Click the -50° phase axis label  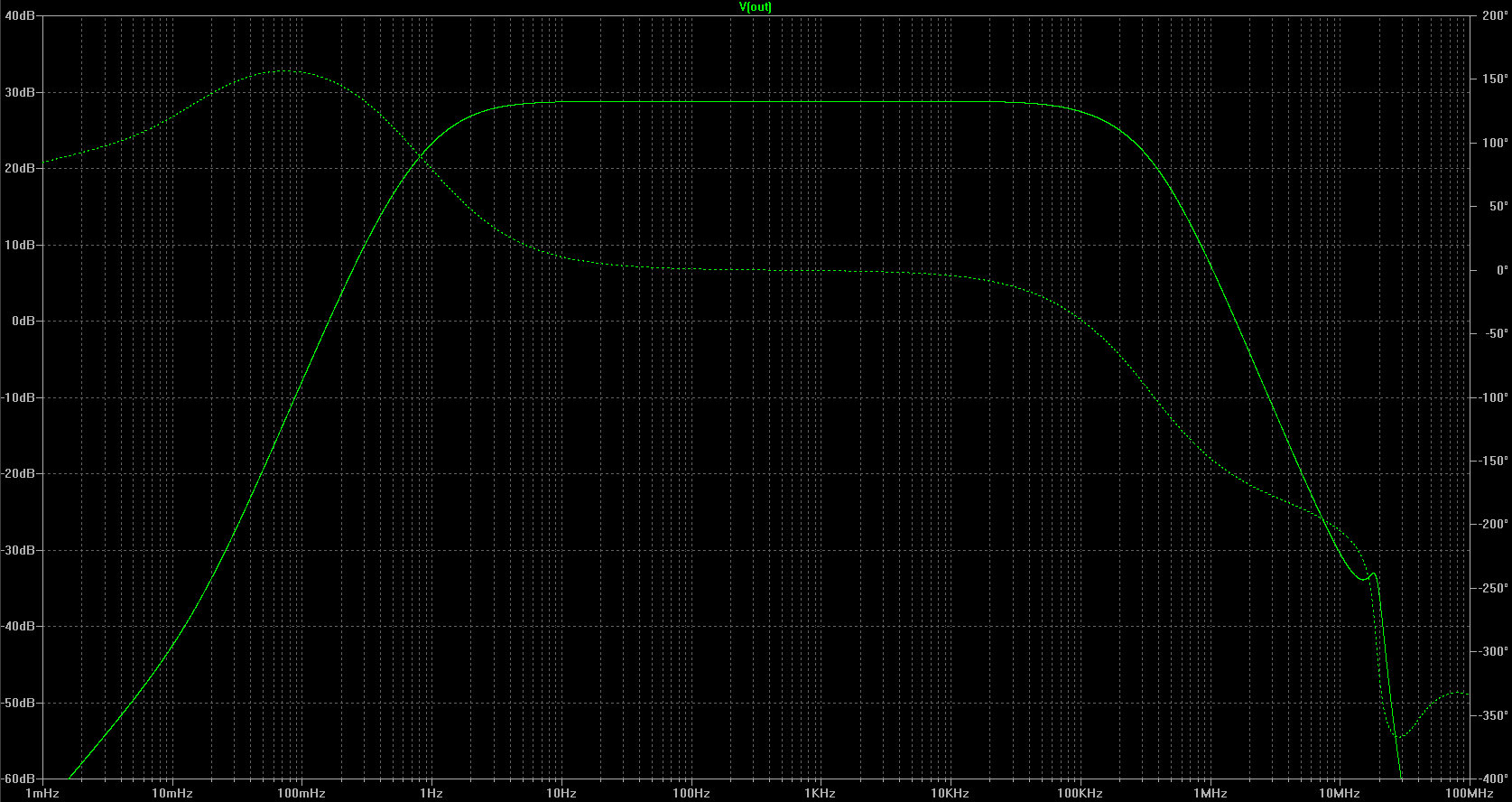[1496, 333]
